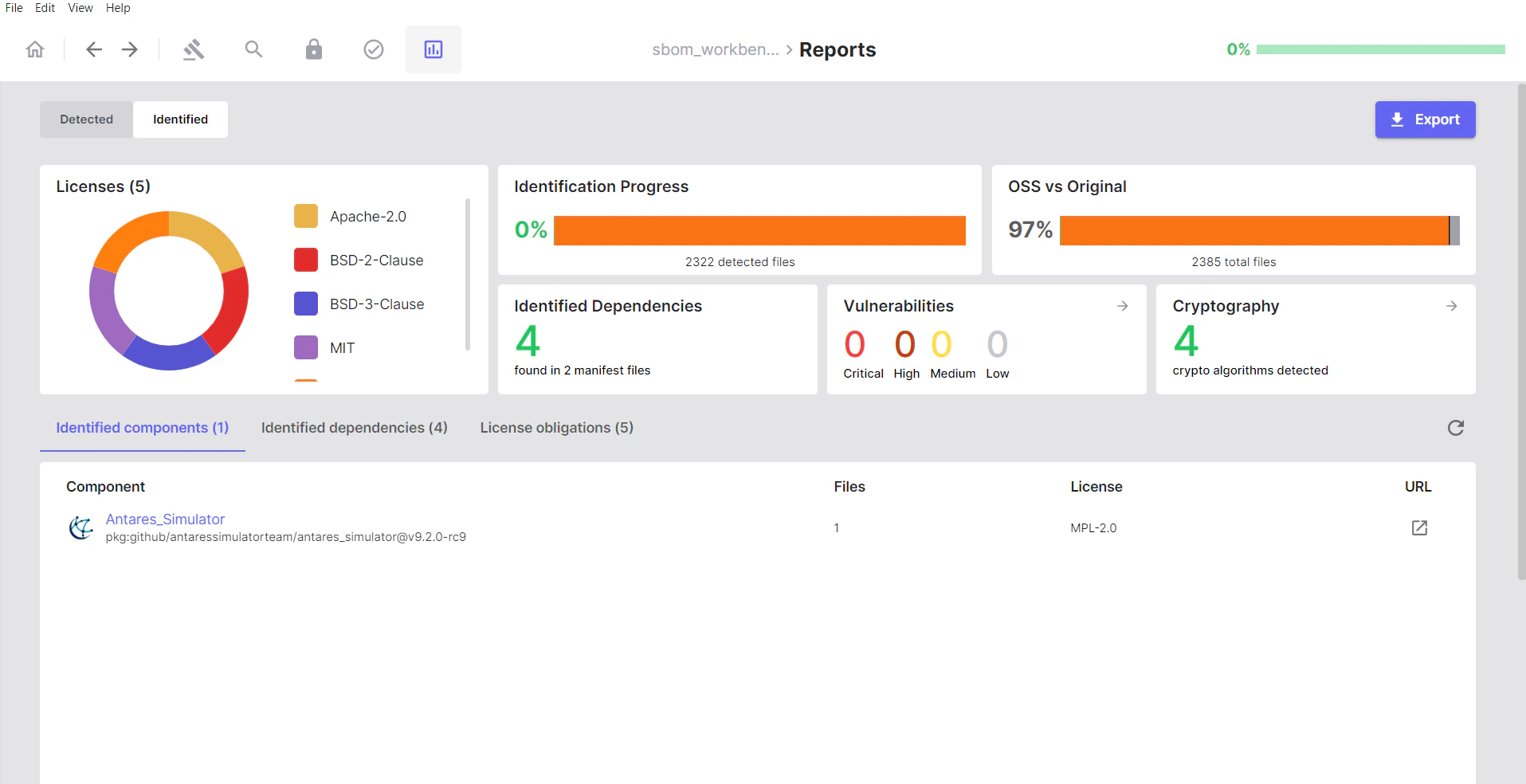Click the '2322 detected files' text
Image resolution: width=1526 pixels, height=784 pixels.
pos(740,262)
